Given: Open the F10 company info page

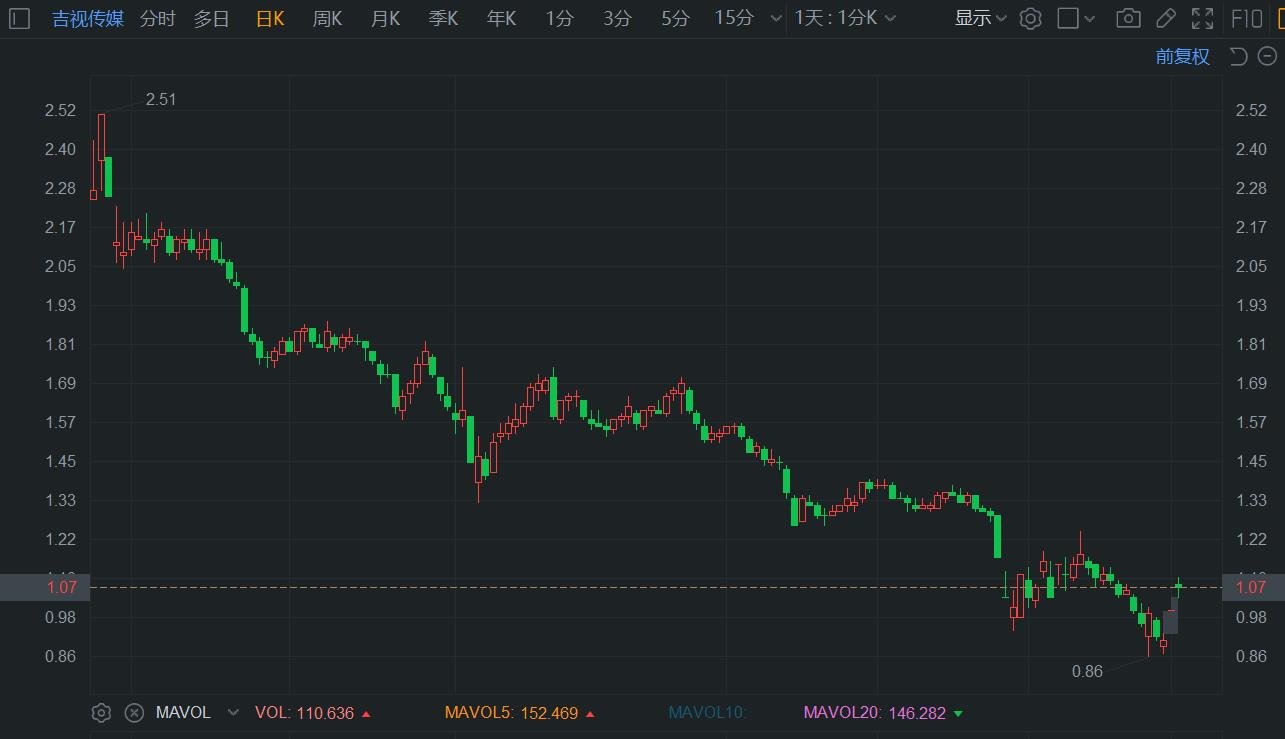Looking at the screenshot, I should click(x=1246, y=18).
